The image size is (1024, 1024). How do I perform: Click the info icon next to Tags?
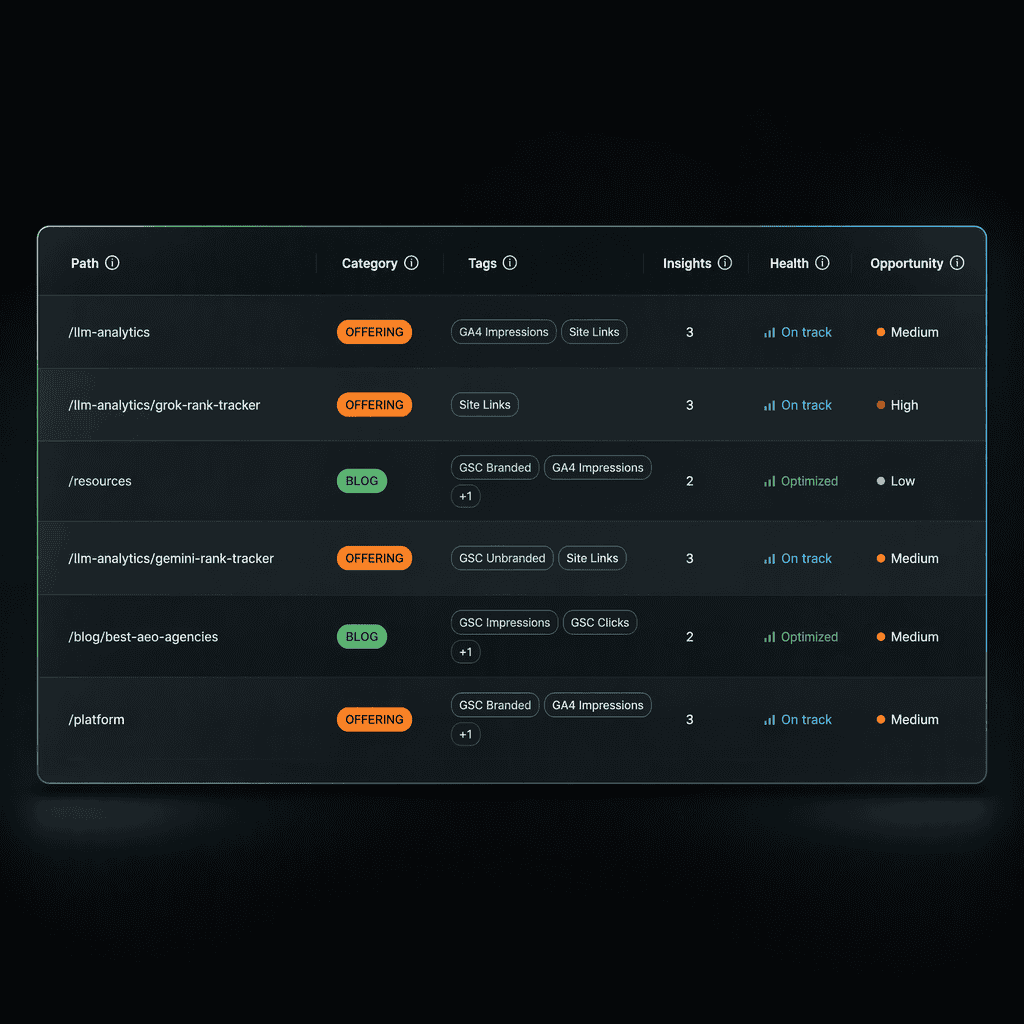pos(510,263)
